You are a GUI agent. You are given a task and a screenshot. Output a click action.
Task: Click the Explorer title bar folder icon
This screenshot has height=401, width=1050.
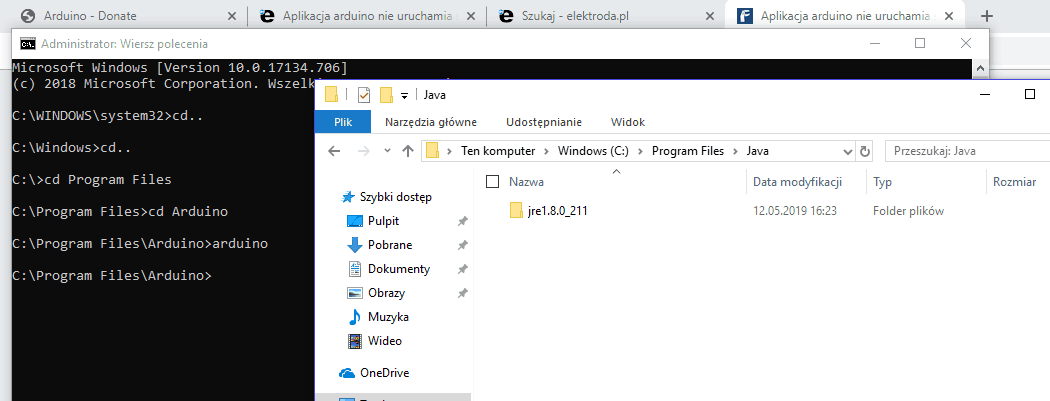pos(331,94)
